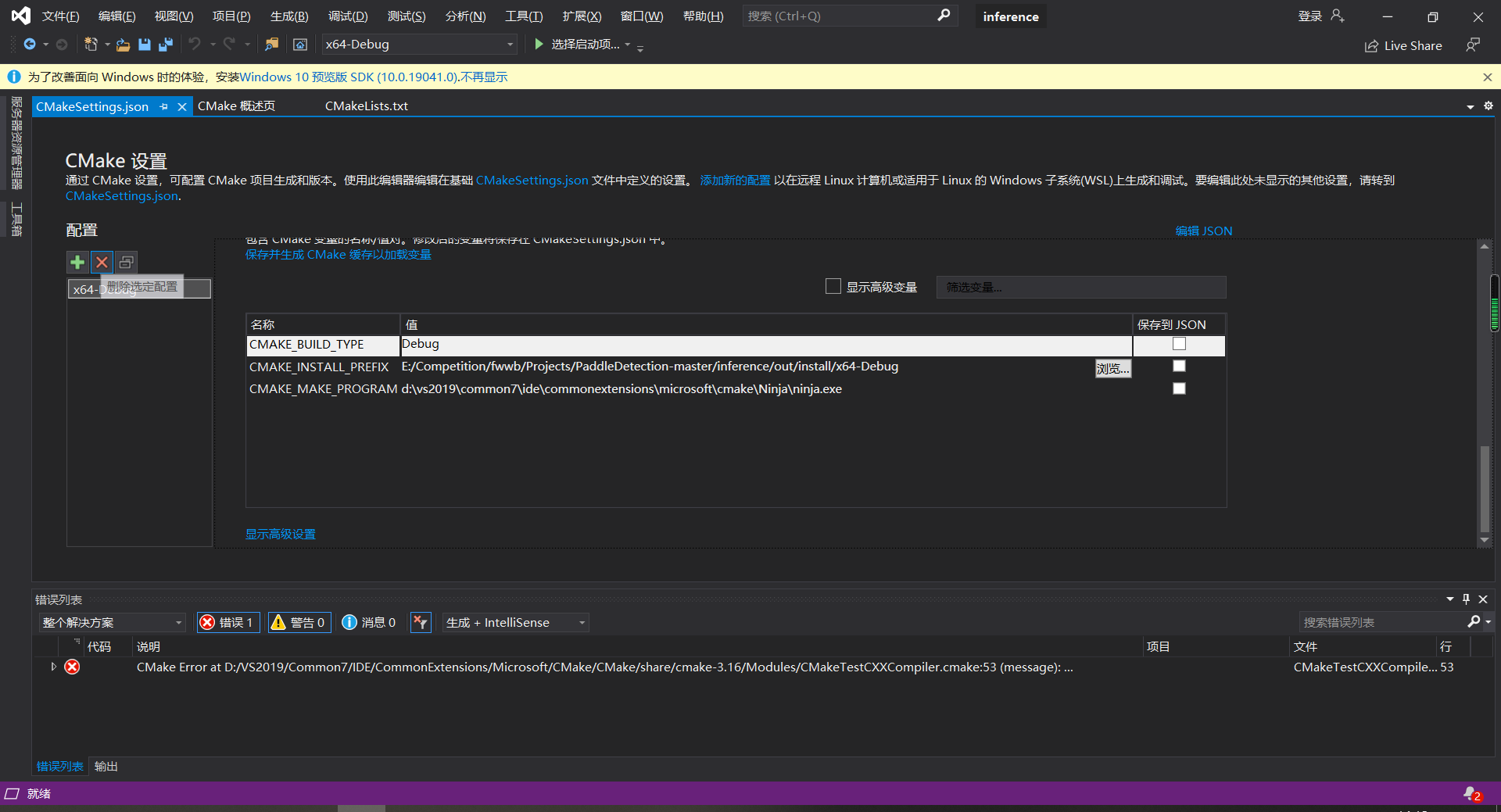Click the Browse button for install prefix
The width and height of the screenshot is (1501, 812).
[x=1112, y=368]
